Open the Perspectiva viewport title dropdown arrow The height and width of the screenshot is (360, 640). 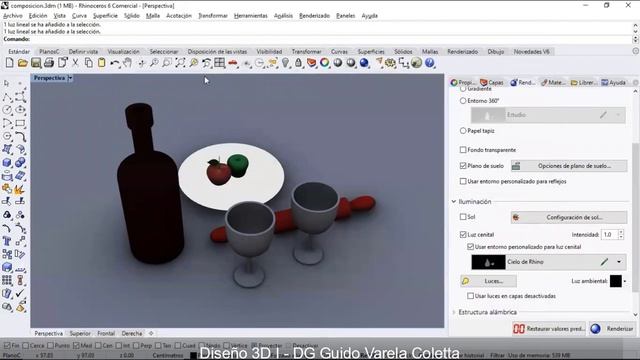70,78
